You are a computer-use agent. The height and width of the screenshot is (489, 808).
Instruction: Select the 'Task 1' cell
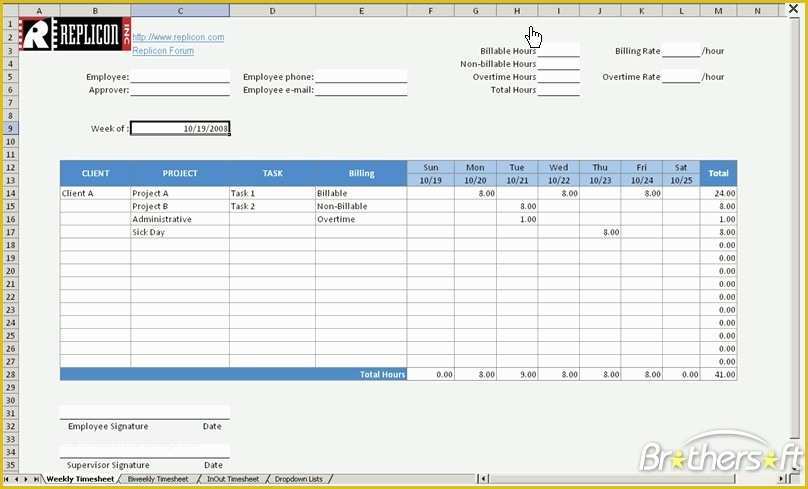click(272, 193)
